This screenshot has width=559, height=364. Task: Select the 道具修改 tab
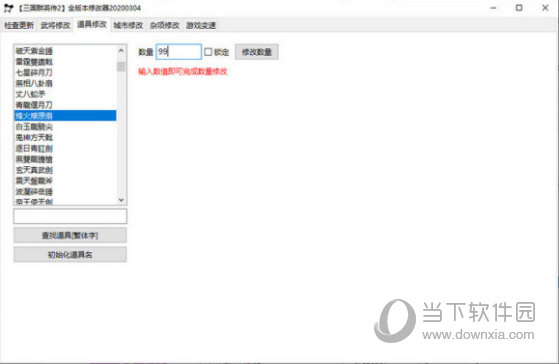92,24
